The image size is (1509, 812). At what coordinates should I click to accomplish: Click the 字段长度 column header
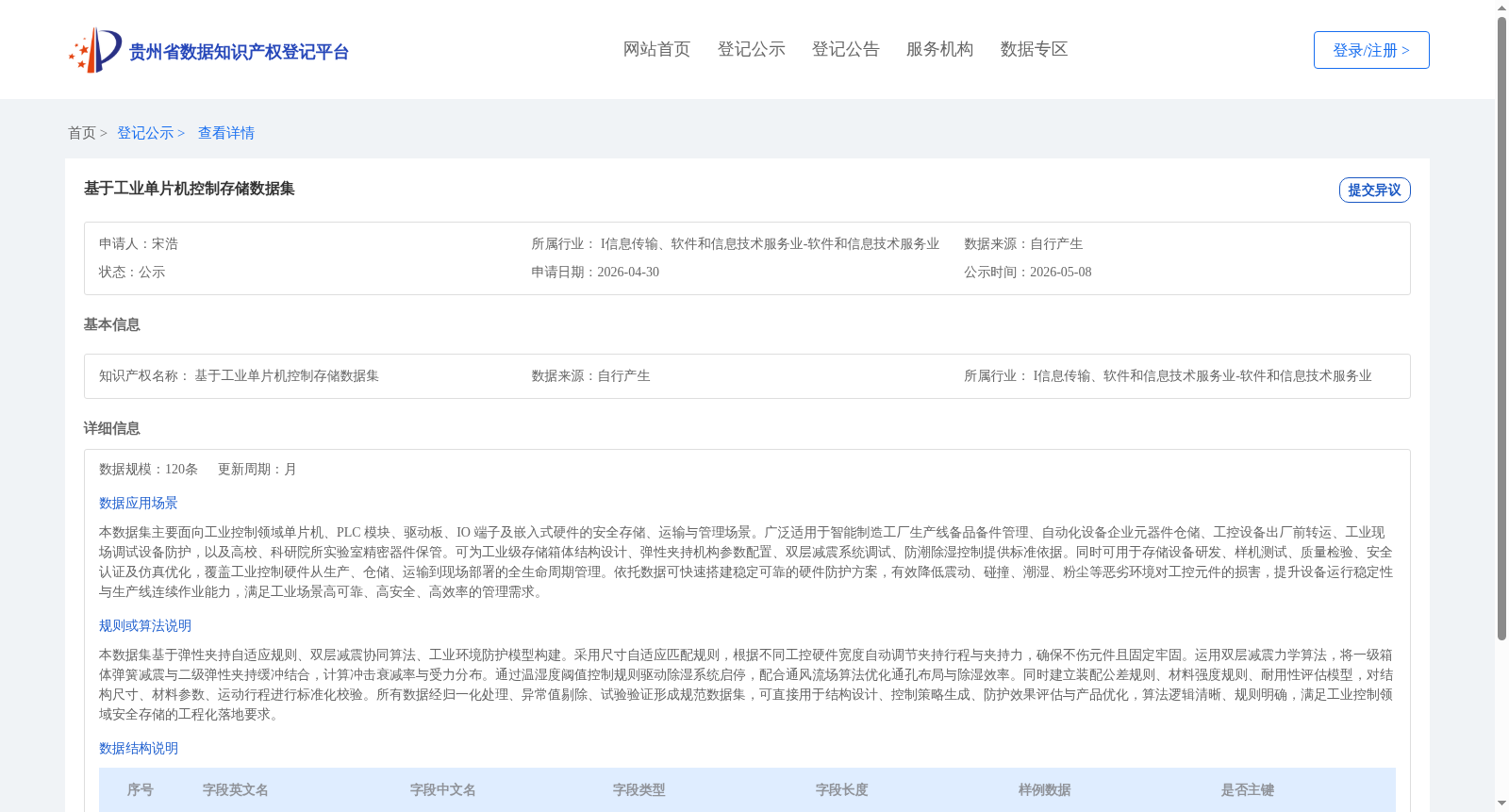pyautogui.click(x=842, y=790)
